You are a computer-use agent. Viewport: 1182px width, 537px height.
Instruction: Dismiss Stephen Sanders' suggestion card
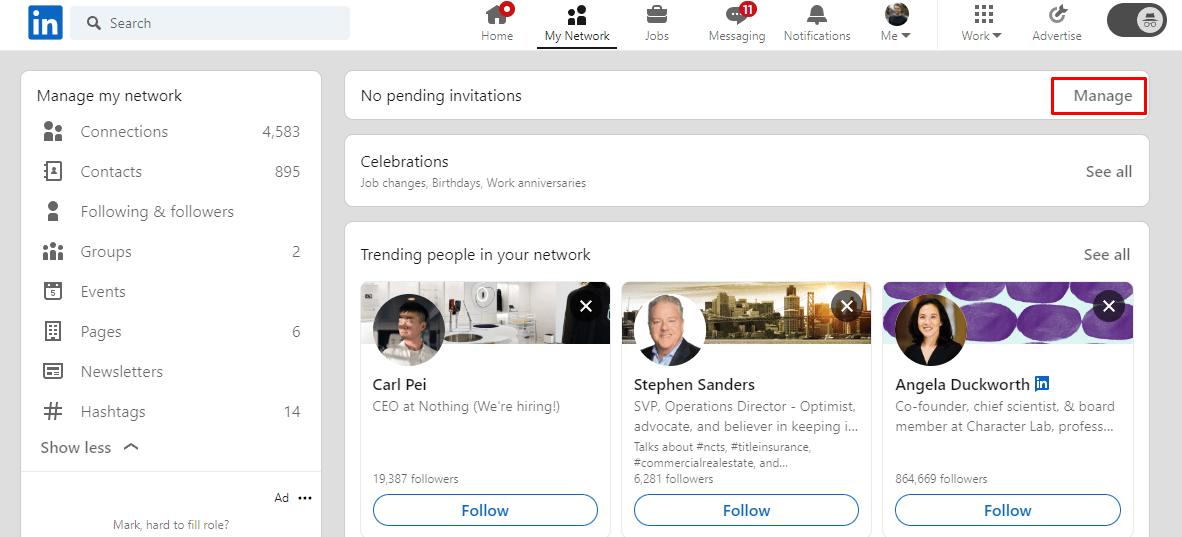847,305
